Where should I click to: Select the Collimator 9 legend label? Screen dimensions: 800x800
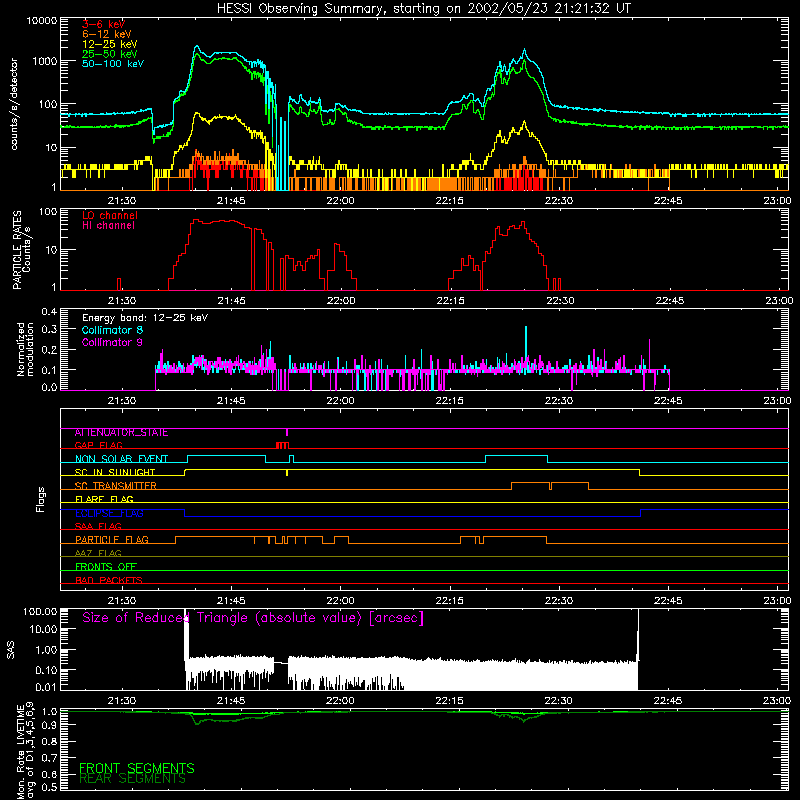(x=112, y=342)
